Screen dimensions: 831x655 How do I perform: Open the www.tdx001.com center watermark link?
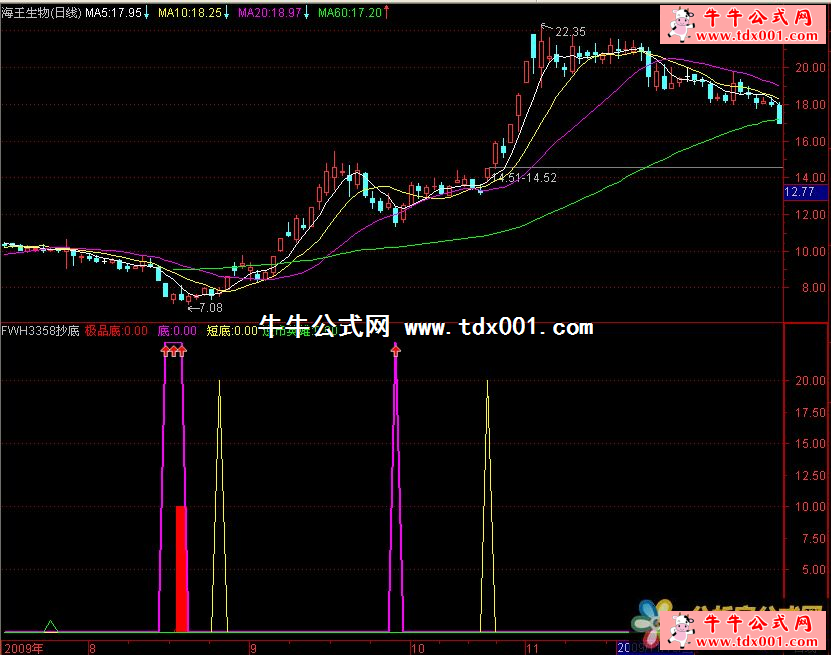[x=498, y=327]
